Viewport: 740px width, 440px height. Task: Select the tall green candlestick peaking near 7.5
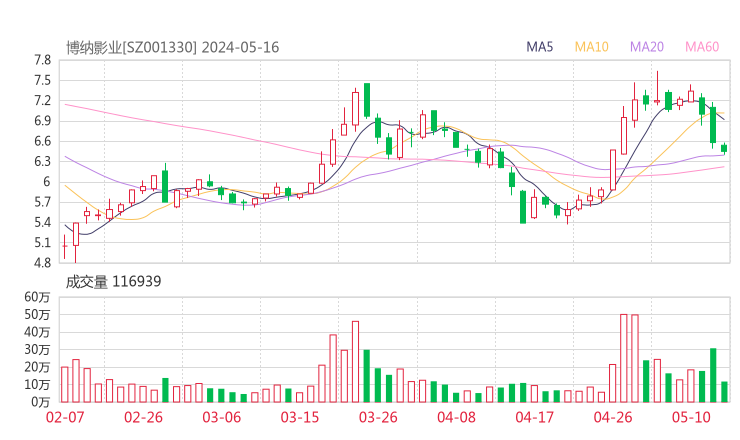pos(367,100)
